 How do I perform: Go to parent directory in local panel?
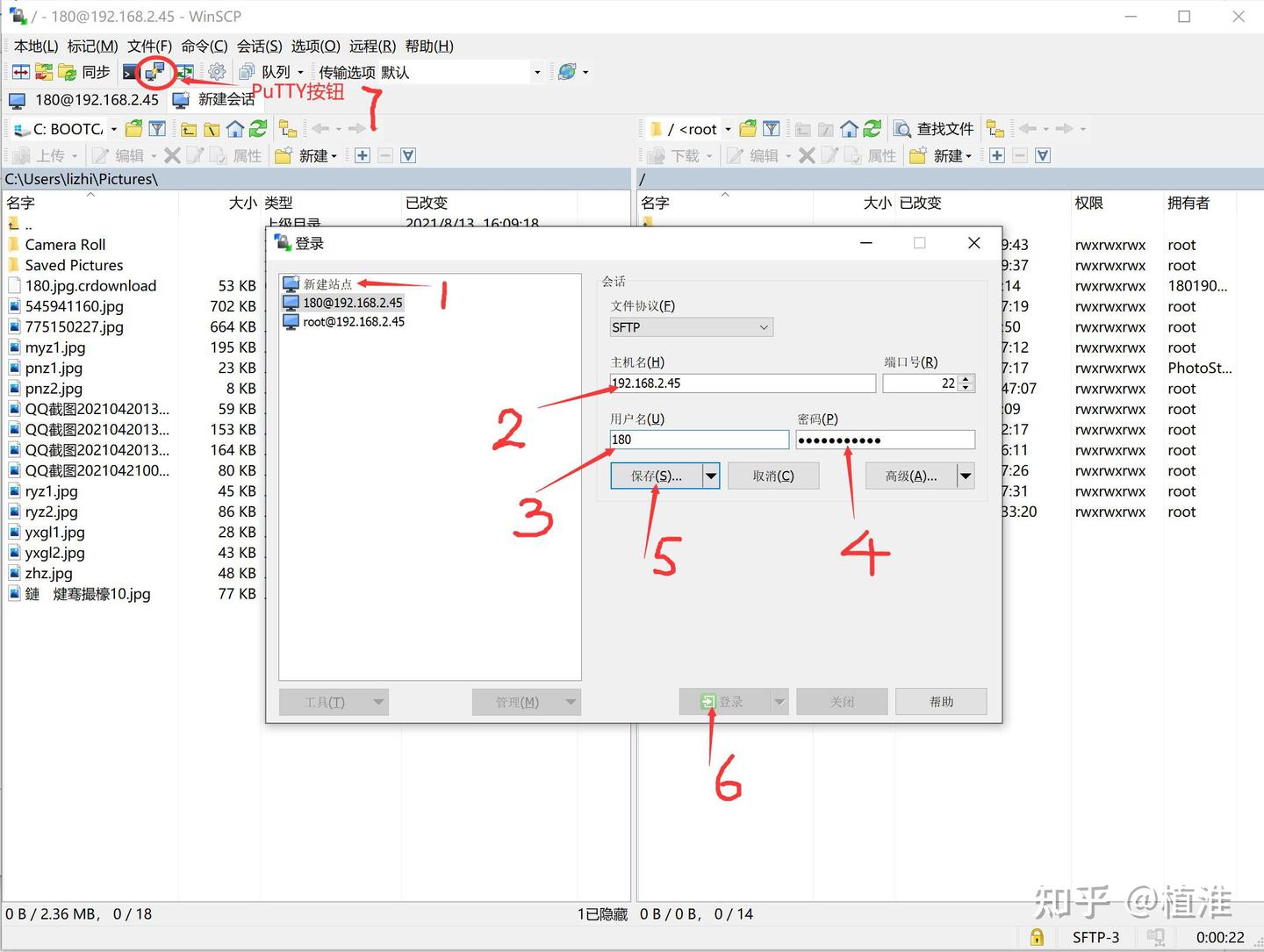(x=189, y=129)
